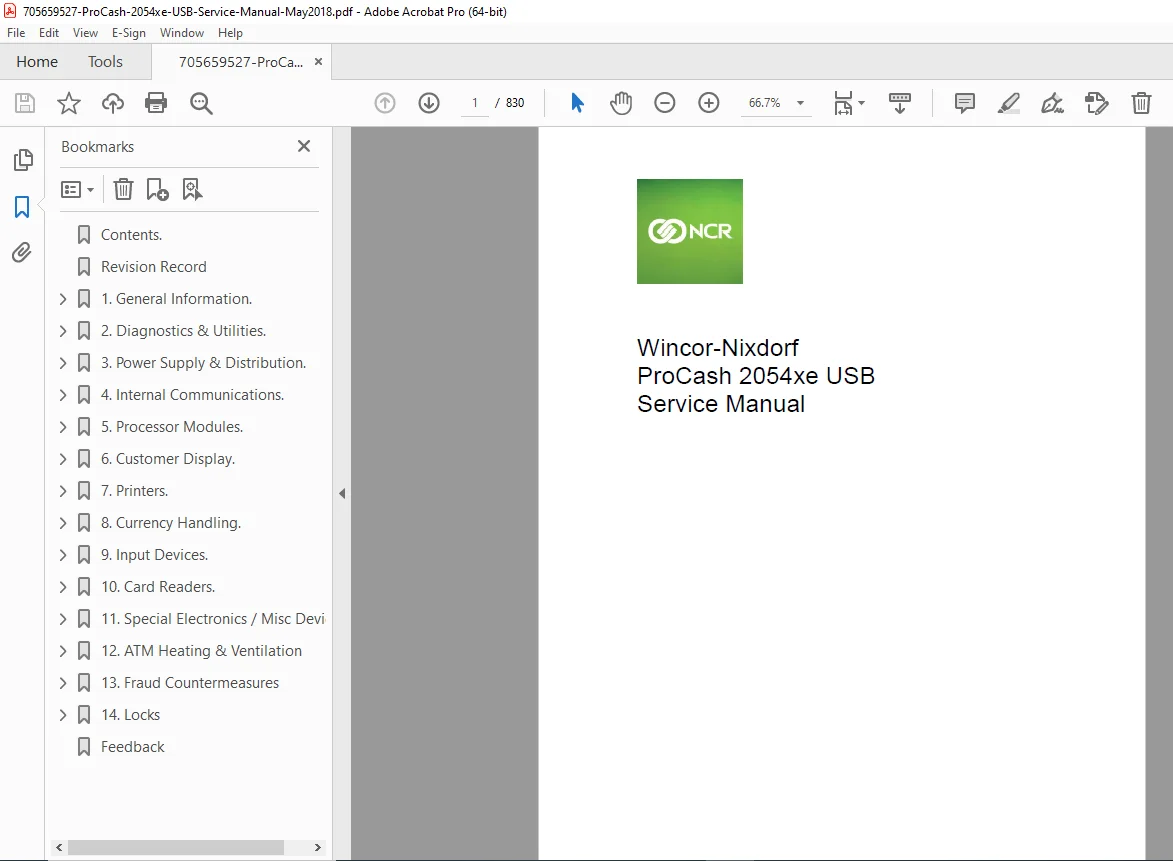The image size is (1173, 861).
Task: Jump to the Contents bookmark
Action: (x=132, y=235)
